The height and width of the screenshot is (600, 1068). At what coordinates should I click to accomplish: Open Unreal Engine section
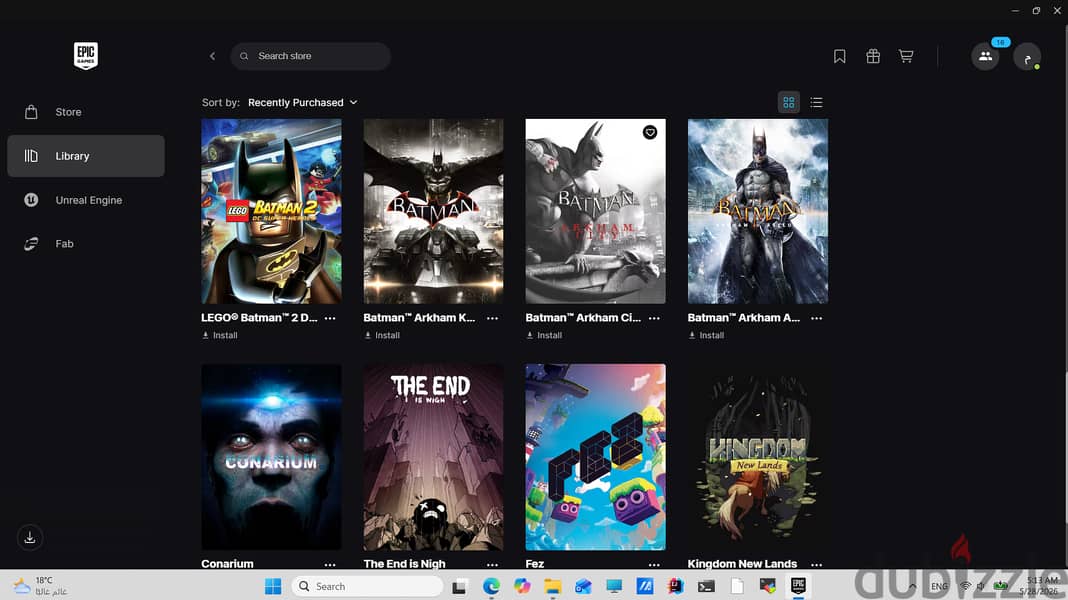[x=86, y=200]
